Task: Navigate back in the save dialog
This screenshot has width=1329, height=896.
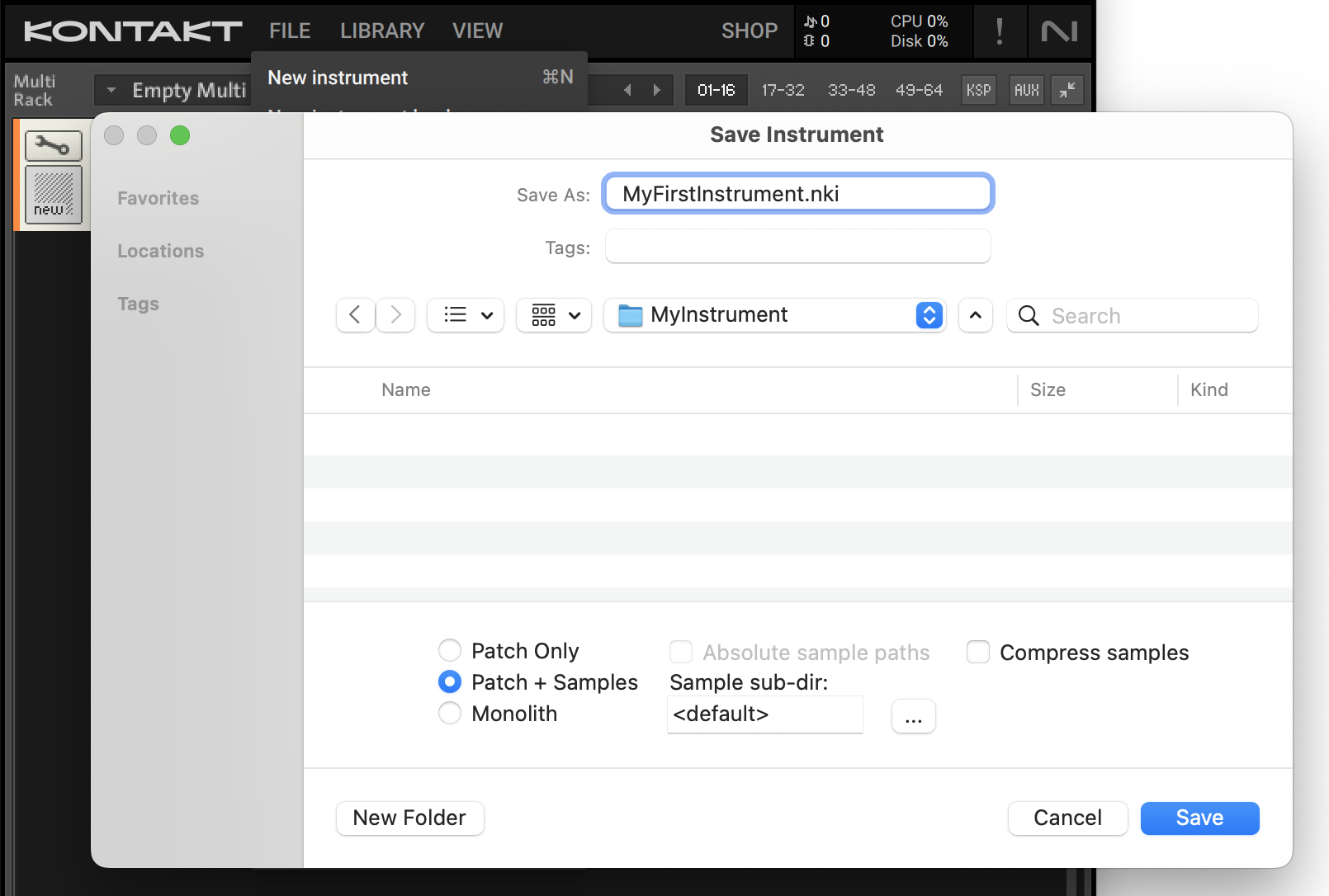Action: coord(355,315)
